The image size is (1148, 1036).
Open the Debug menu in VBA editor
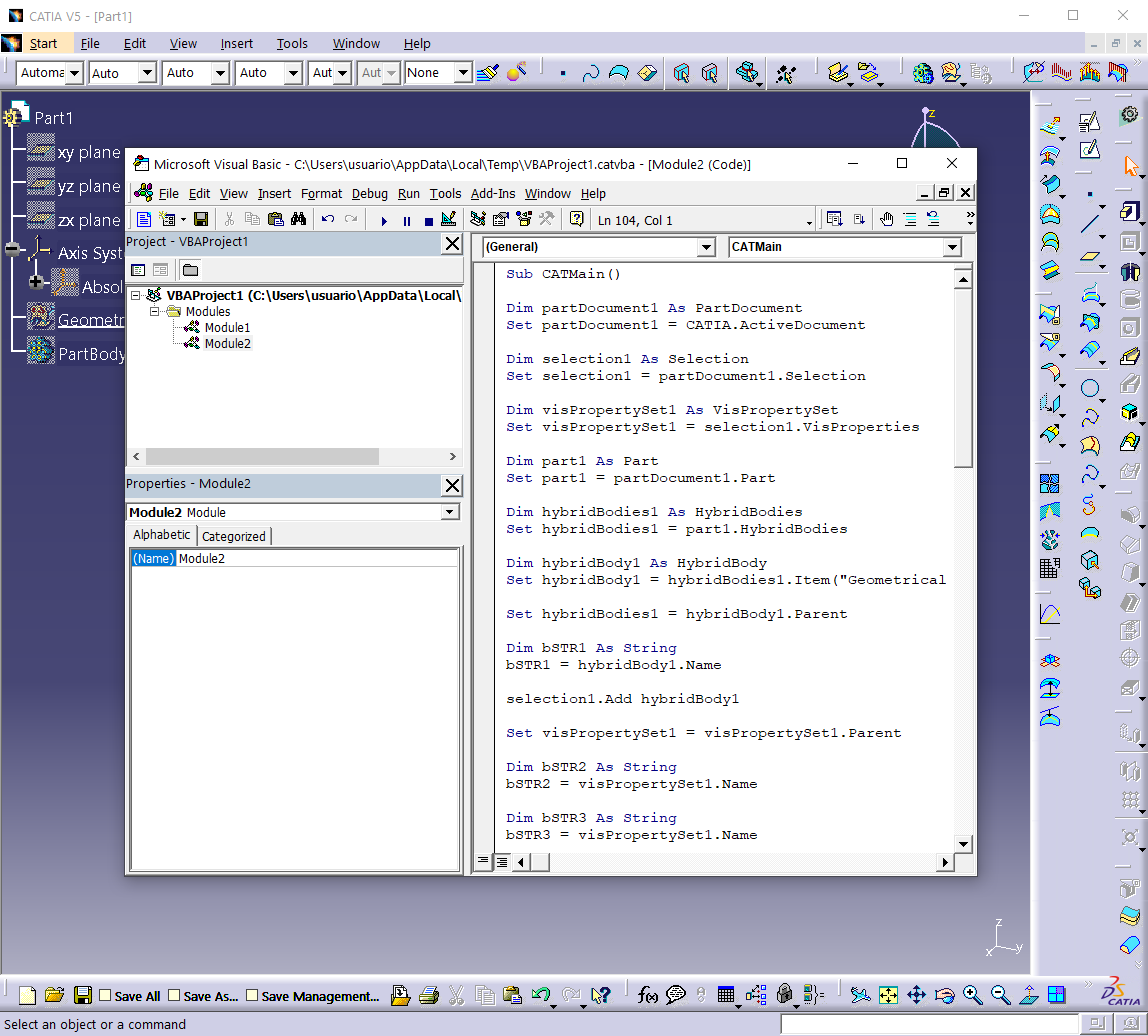[x=370, y=193]
